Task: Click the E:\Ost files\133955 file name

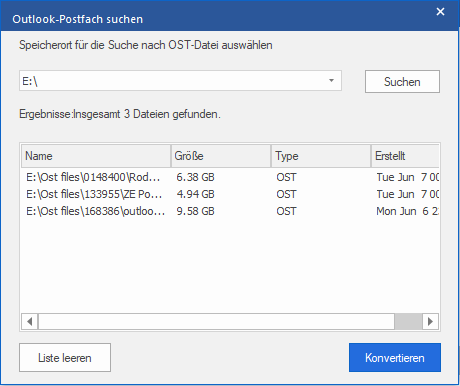Action: click(x=94, y=194)
